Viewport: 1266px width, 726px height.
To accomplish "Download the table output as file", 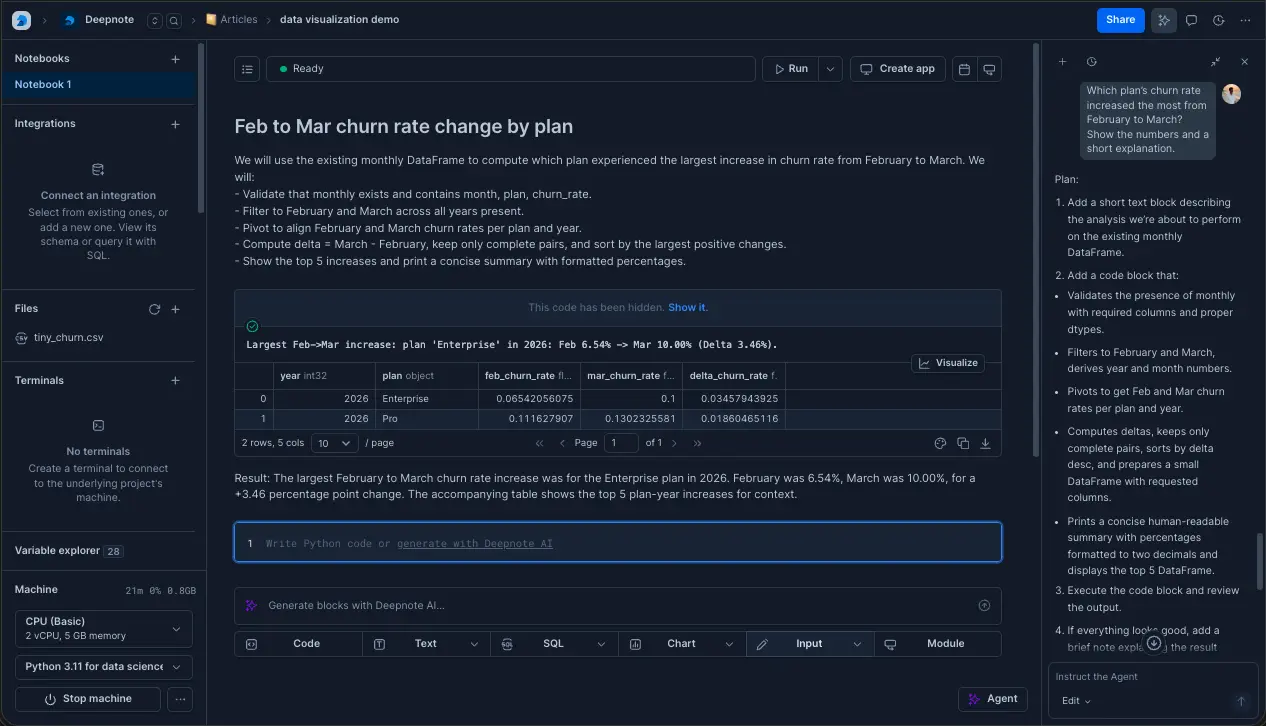I will pyautogui.click(x=985, y=443).
